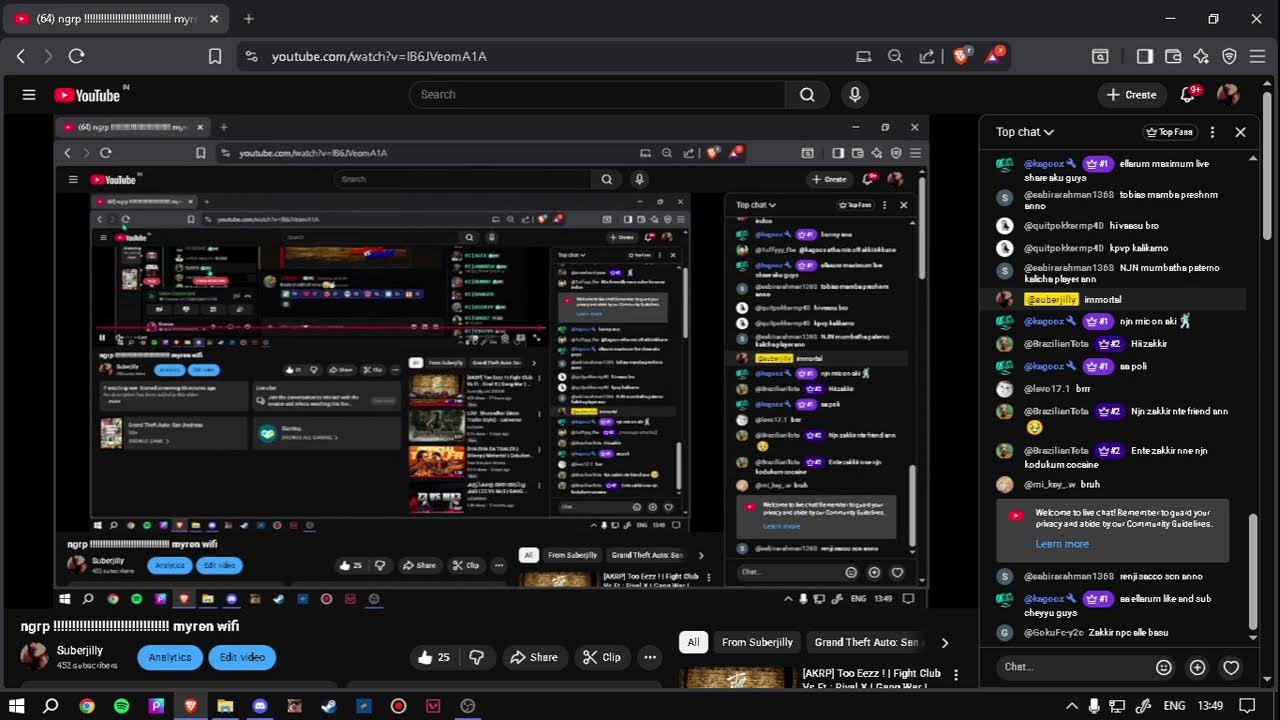Open live chat more options menu
This screenshot has height=720, width=1280.
tap(1212, 132)
